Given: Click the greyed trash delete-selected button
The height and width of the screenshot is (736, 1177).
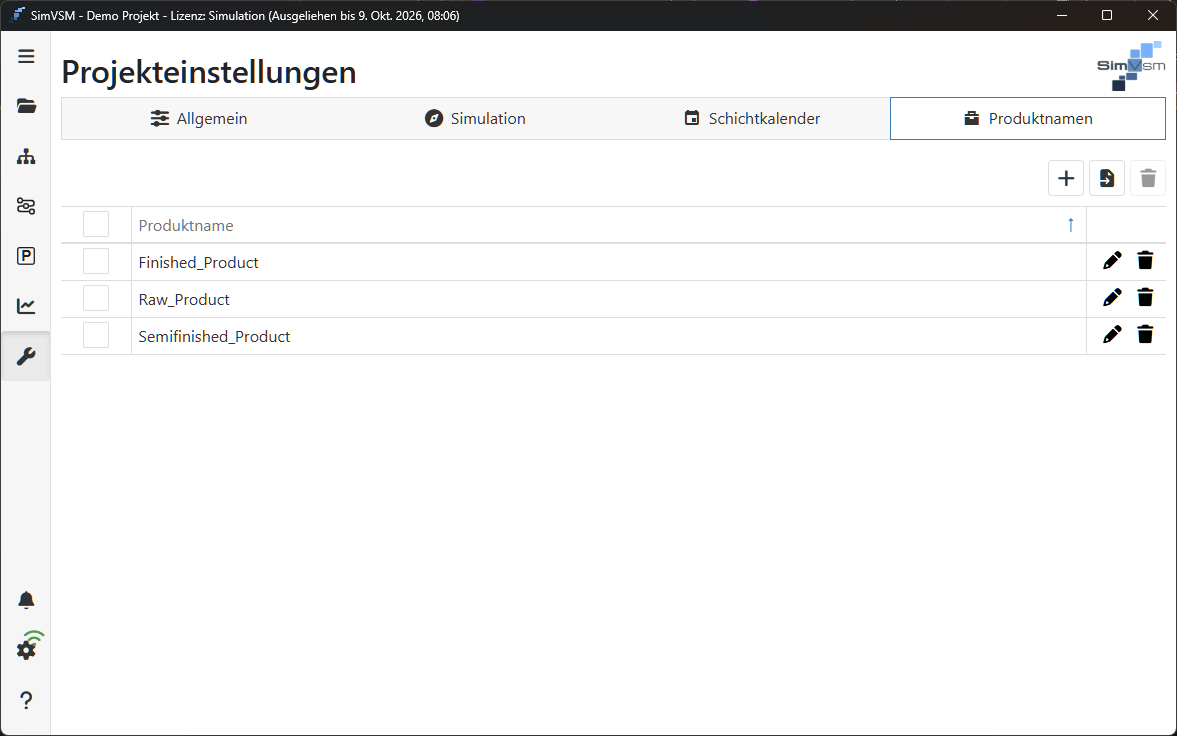Looking at the screenshot, I should click(x=1148, y=178).
